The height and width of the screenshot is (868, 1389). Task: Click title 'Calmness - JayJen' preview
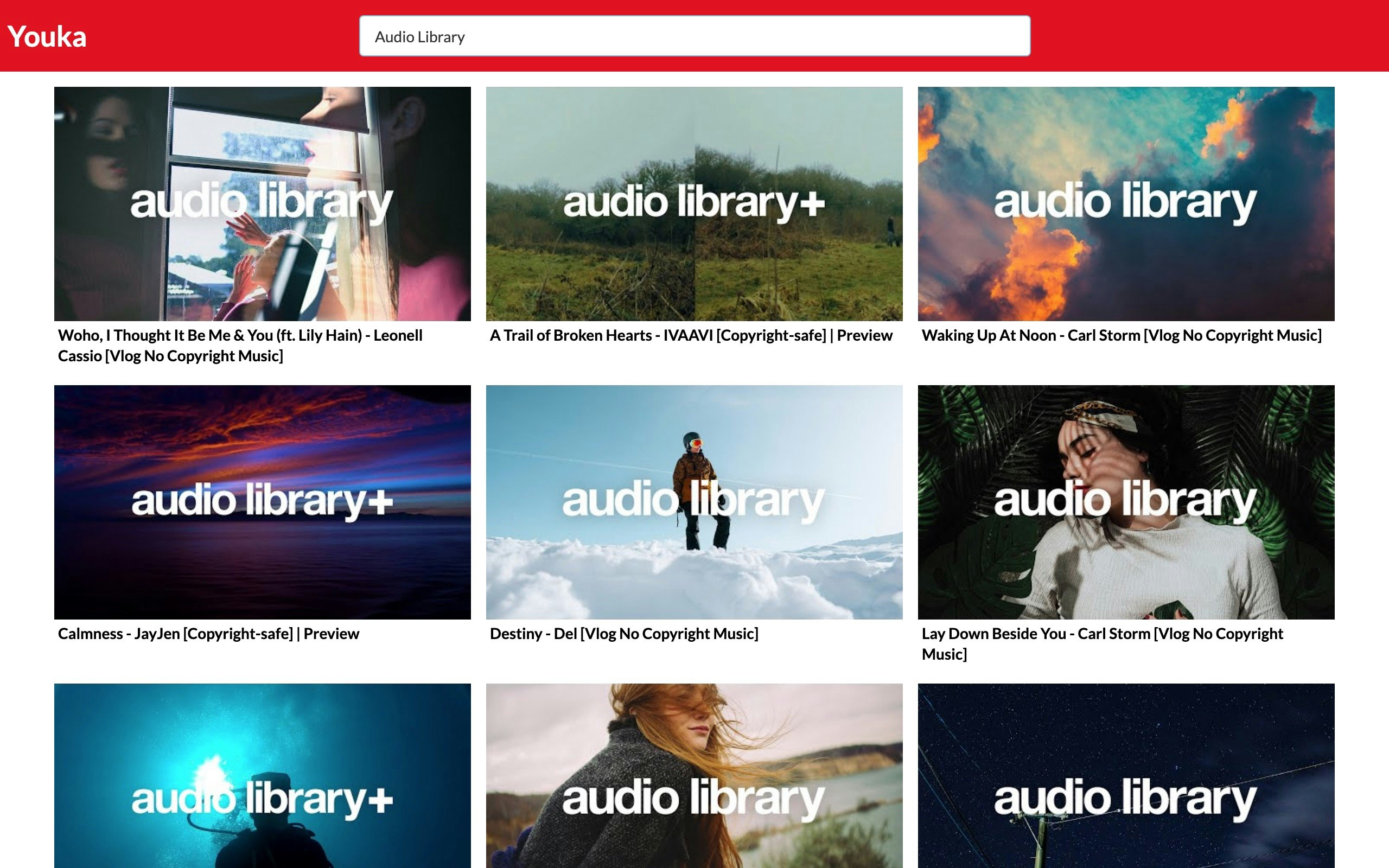[x=208, y=634]
